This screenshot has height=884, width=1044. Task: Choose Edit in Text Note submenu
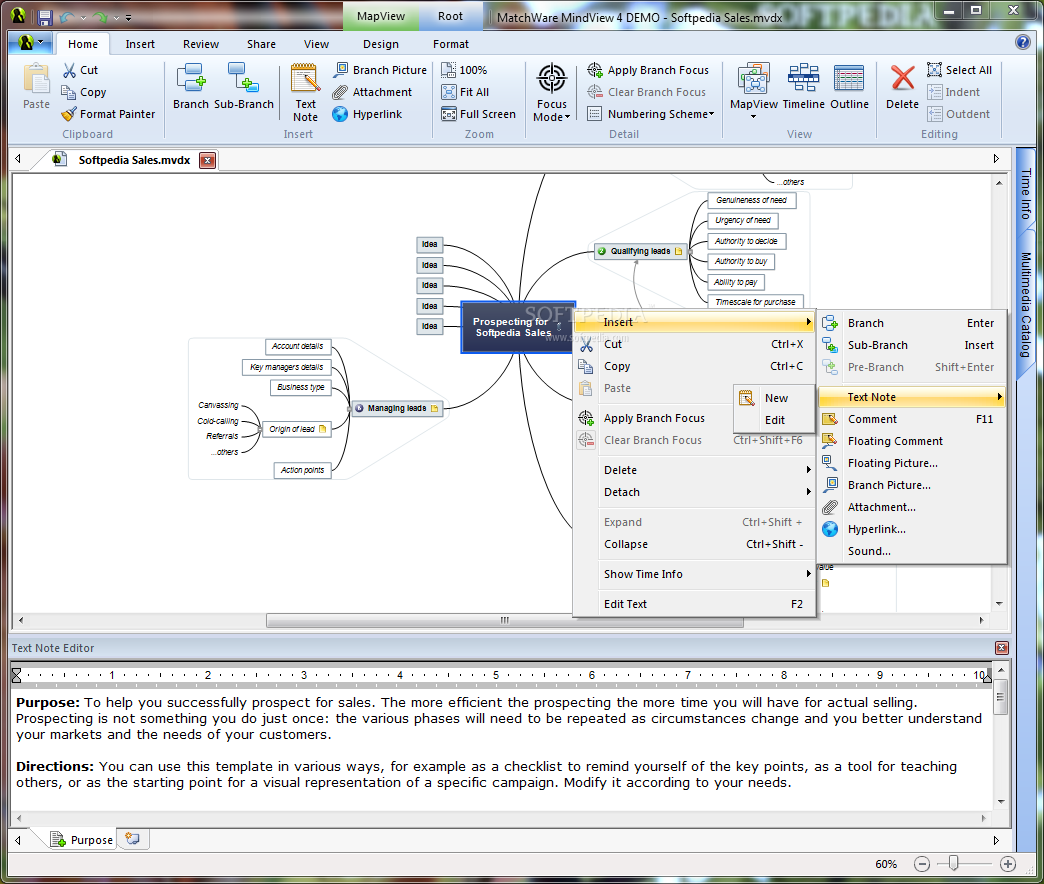774,420
